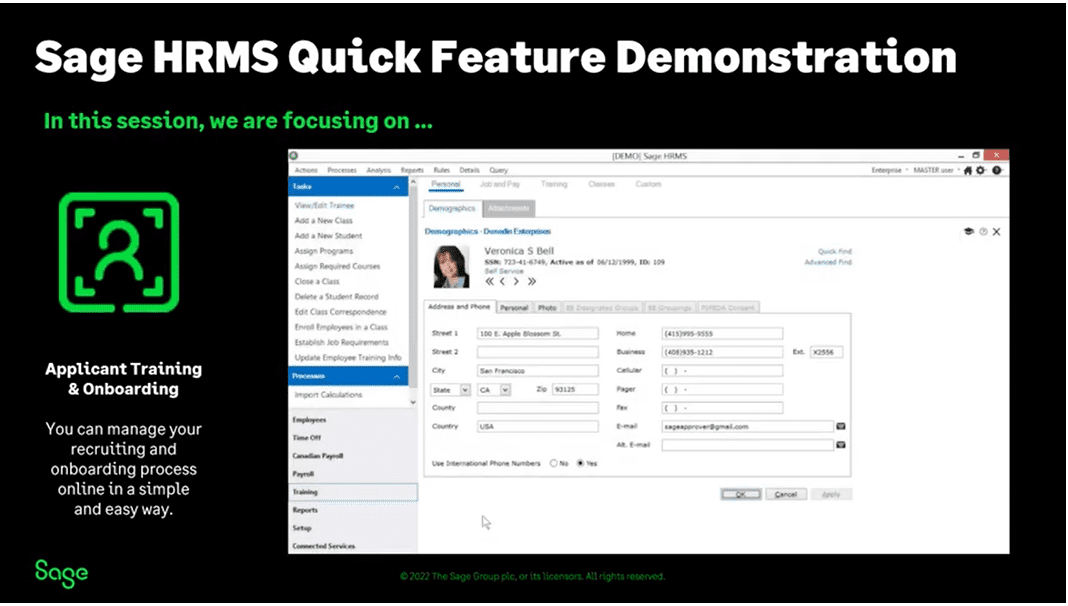Navigate to the last record using double right arrows
Image resolution: width=1068 pixels, height=606 pixels.
pos(532,281)
